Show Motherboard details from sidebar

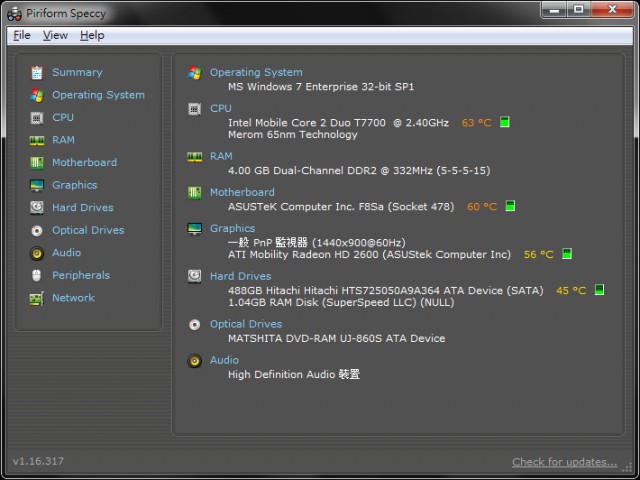point(84,162)
